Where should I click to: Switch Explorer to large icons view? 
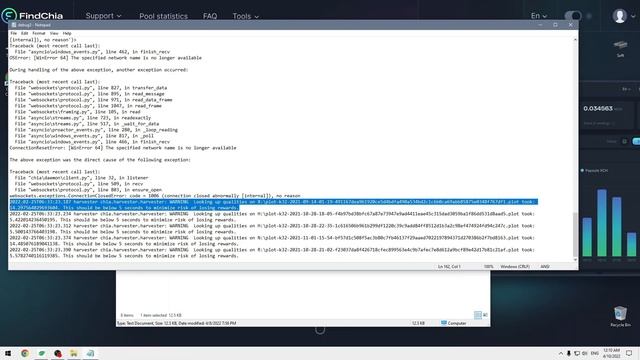pyautogui.click(x=485, y=315)
